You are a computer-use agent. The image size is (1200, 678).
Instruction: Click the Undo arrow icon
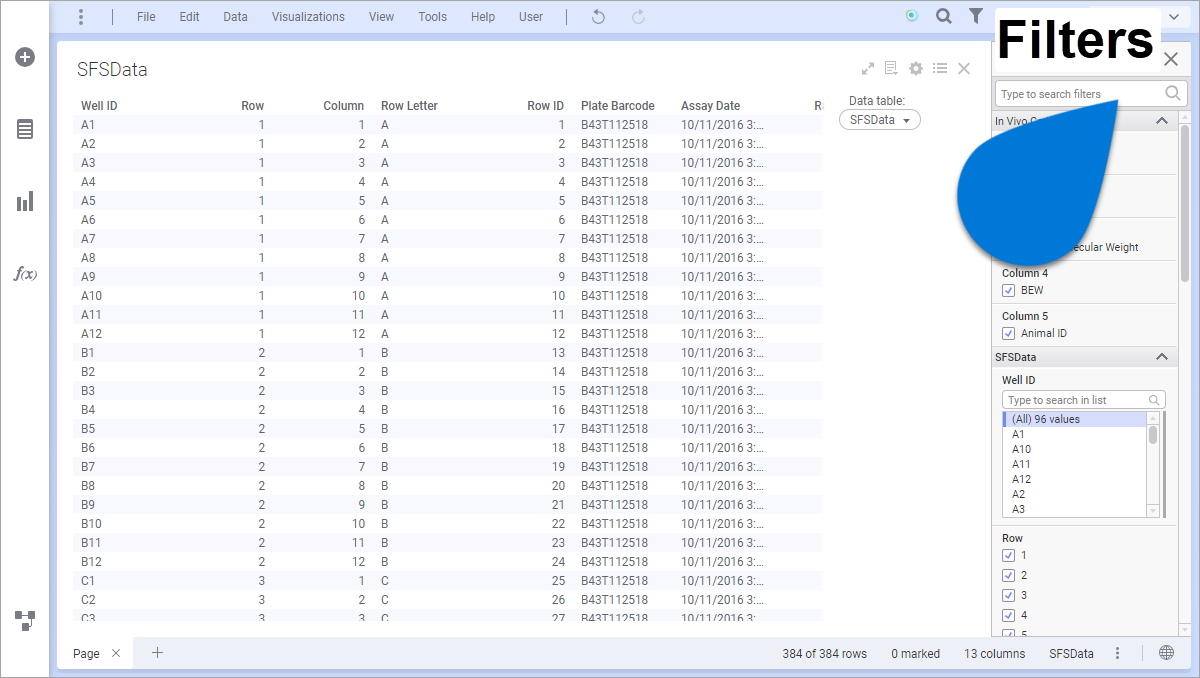pyautogui.click(x=598, y=17)
